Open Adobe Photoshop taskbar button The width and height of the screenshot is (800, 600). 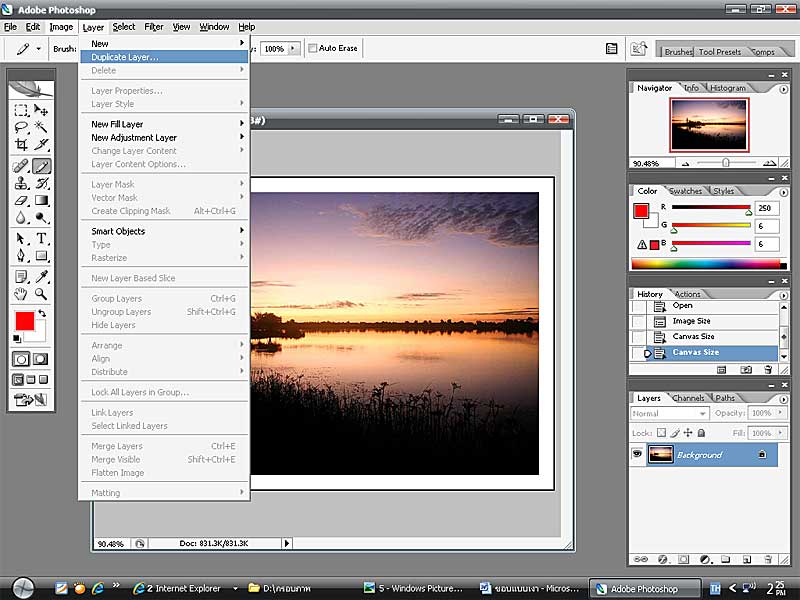[645, 588]
